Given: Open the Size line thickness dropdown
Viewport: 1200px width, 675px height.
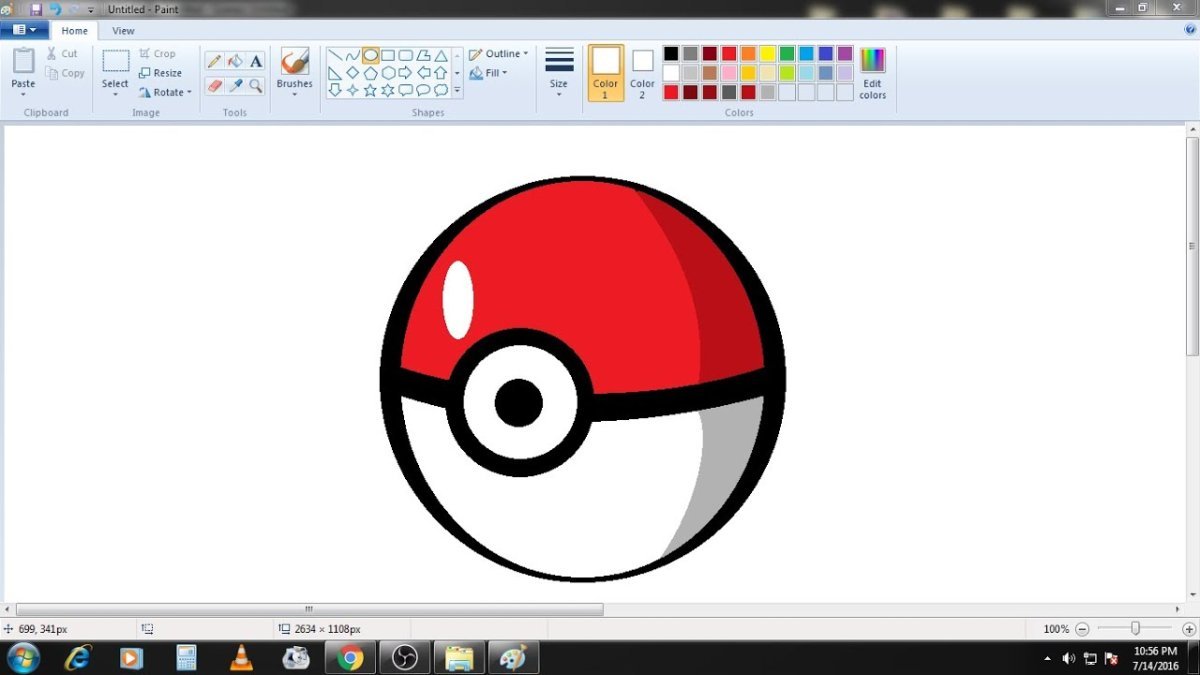Looking at the screenshot, I should (559, 72).
